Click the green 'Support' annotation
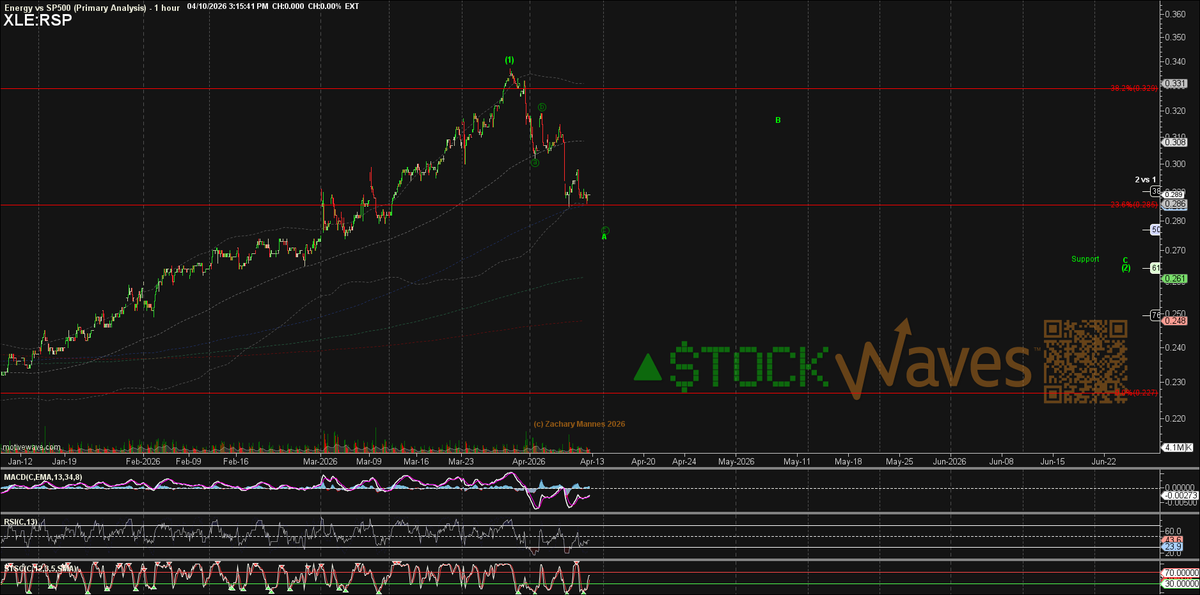This screenshot has height=595, width=1200. click(1085, 259)
